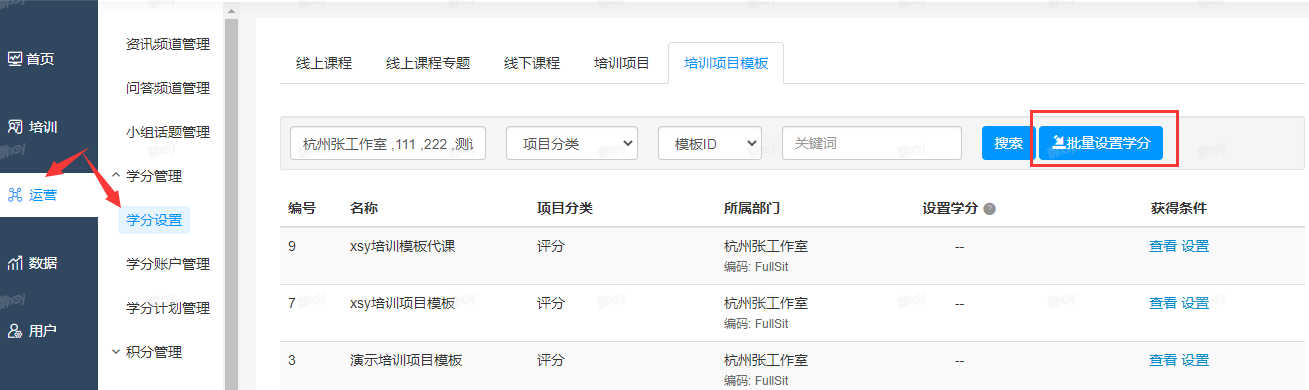This screenshot has width=1309, height=390.
Task: Click 查看 for xsy培训模板代课
Action: [x=1163, y=246]
